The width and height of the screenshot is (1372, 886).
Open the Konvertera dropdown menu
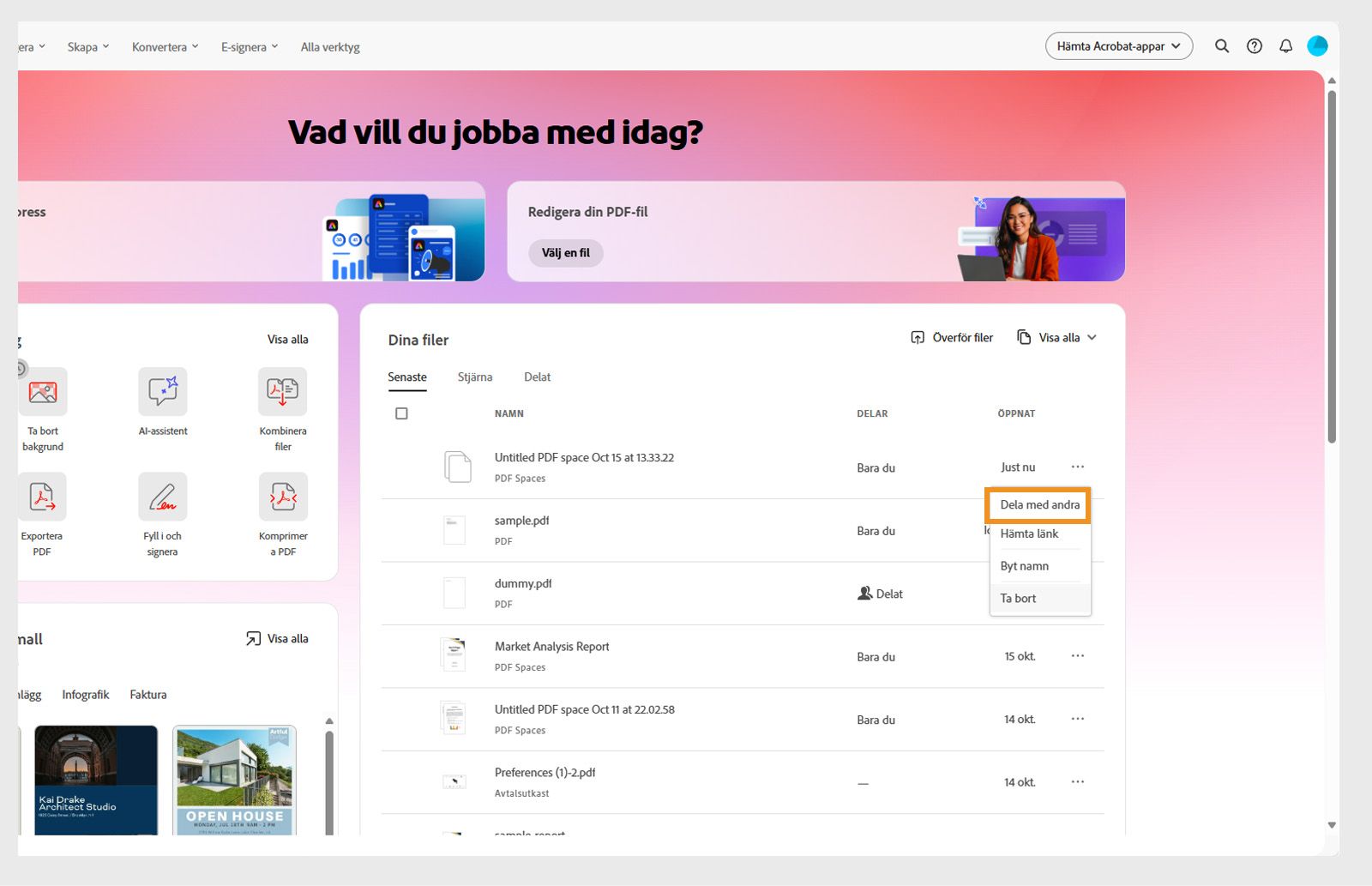pos(164,46)
